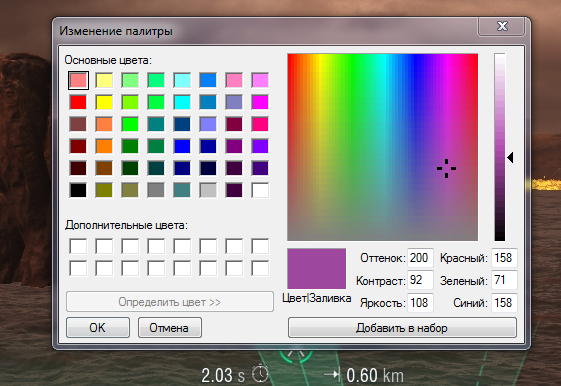The width and height of the screenshot is (561, 386).
Task: Choose the periwinkle blue basic color swatch
Action: (208, 124)
